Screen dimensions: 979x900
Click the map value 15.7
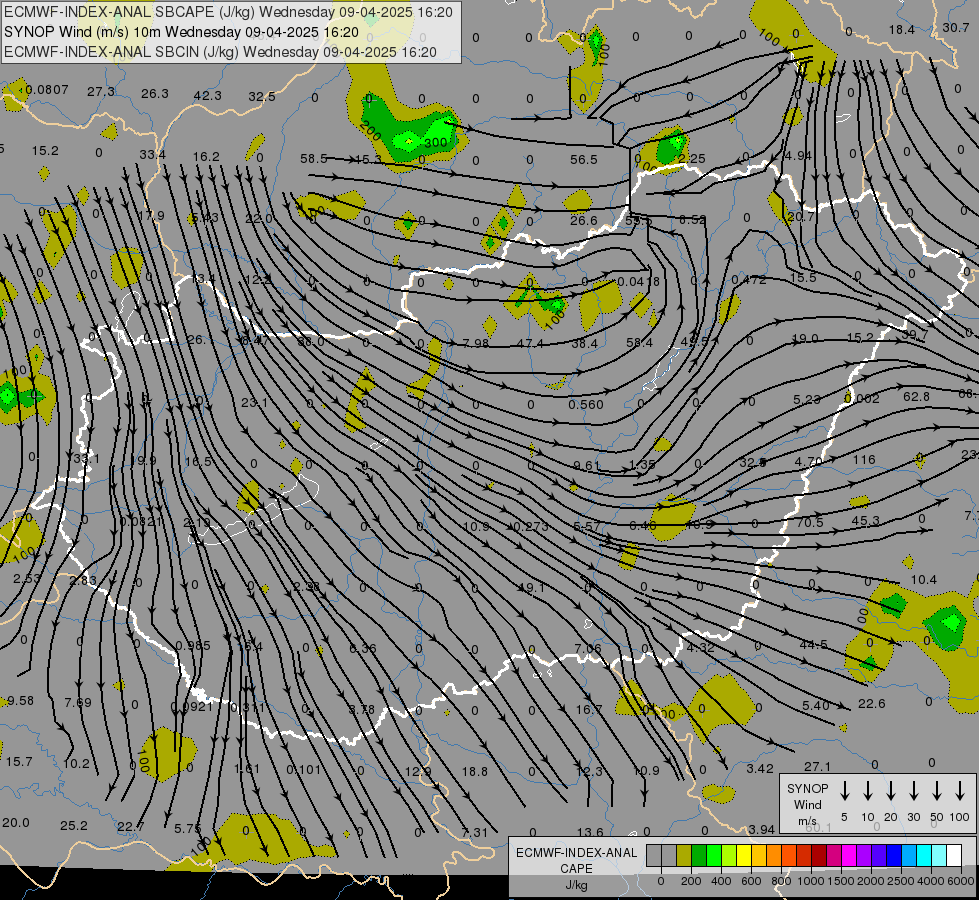point(19,762)
